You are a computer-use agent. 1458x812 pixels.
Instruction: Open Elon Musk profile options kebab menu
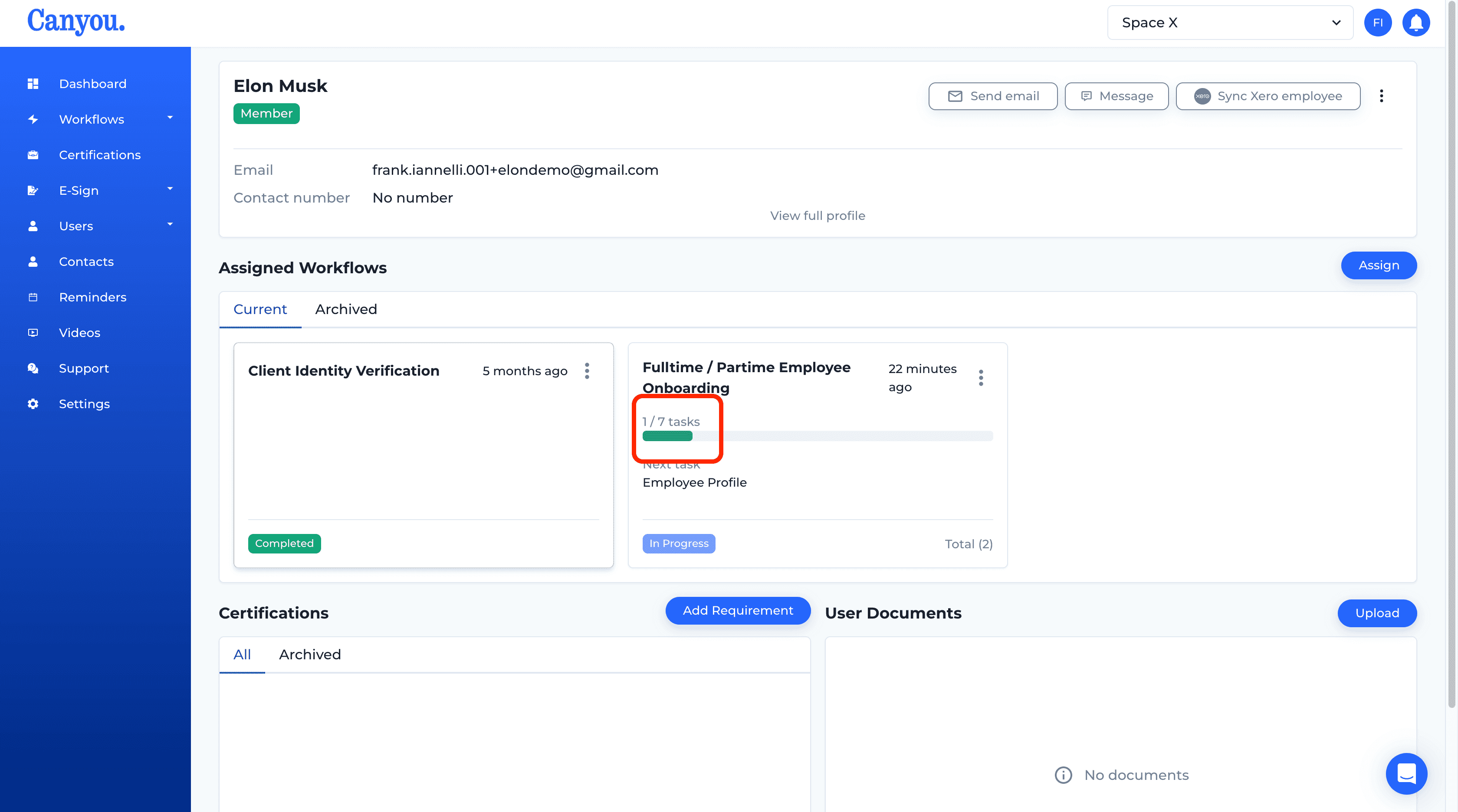coord(1381,96)
